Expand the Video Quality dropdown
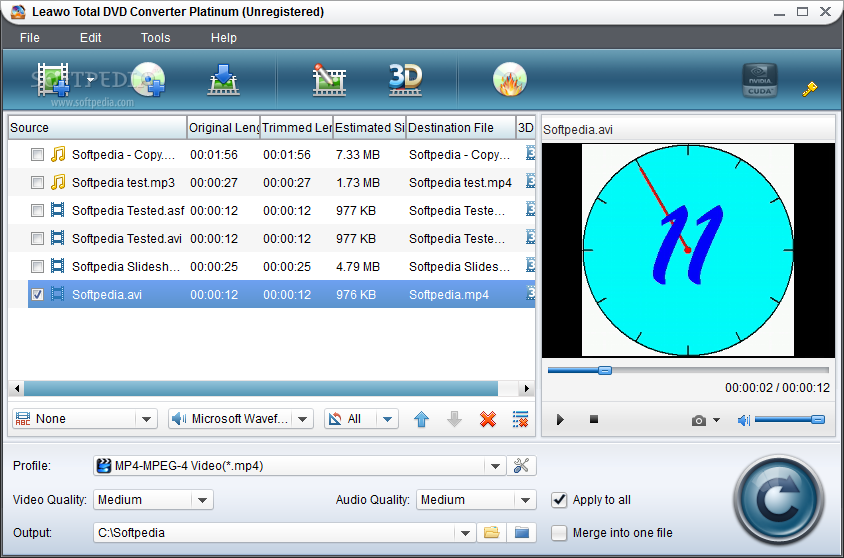 [202, 500]
